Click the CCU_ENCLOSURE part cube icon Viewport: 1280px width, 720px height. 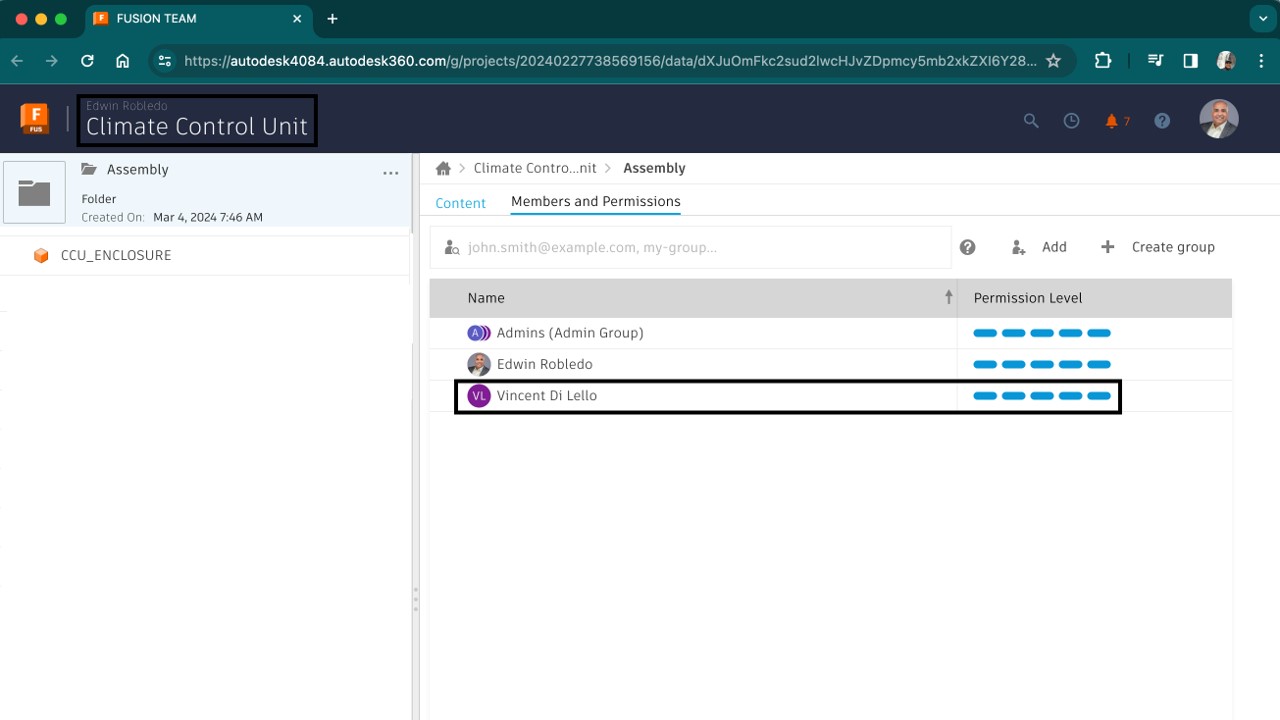(41, 255)
